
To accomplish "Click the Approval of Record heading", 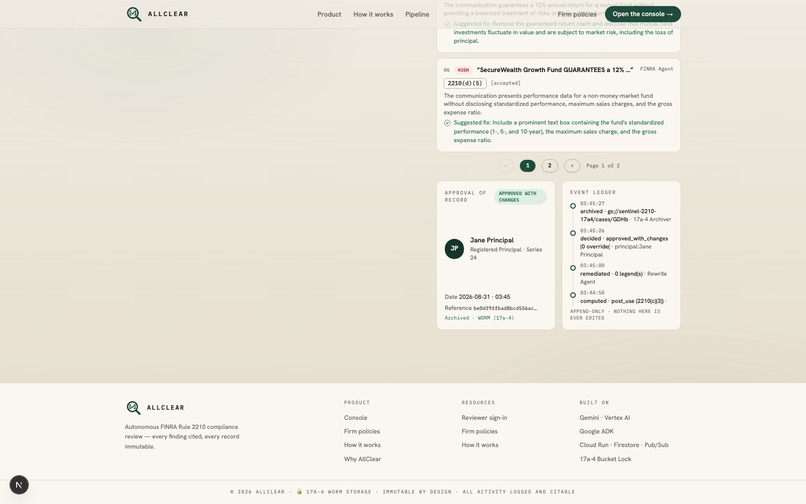I will (465, 196).
